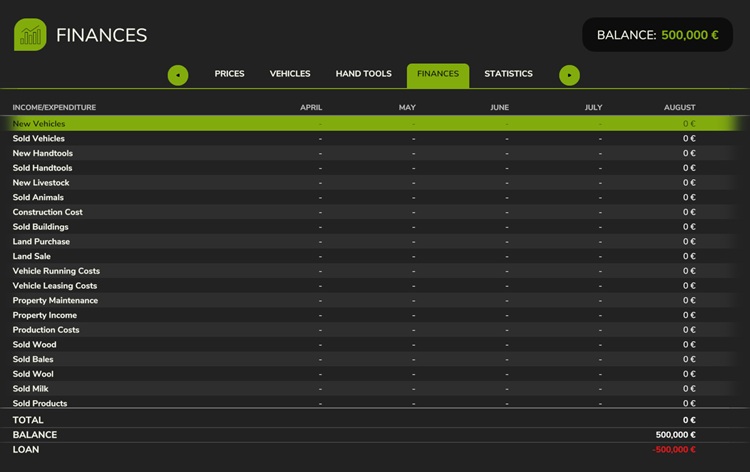Click the April column header
Image resolution: width=750 pixels, height=472 pixels.
[x=311, y=107]
